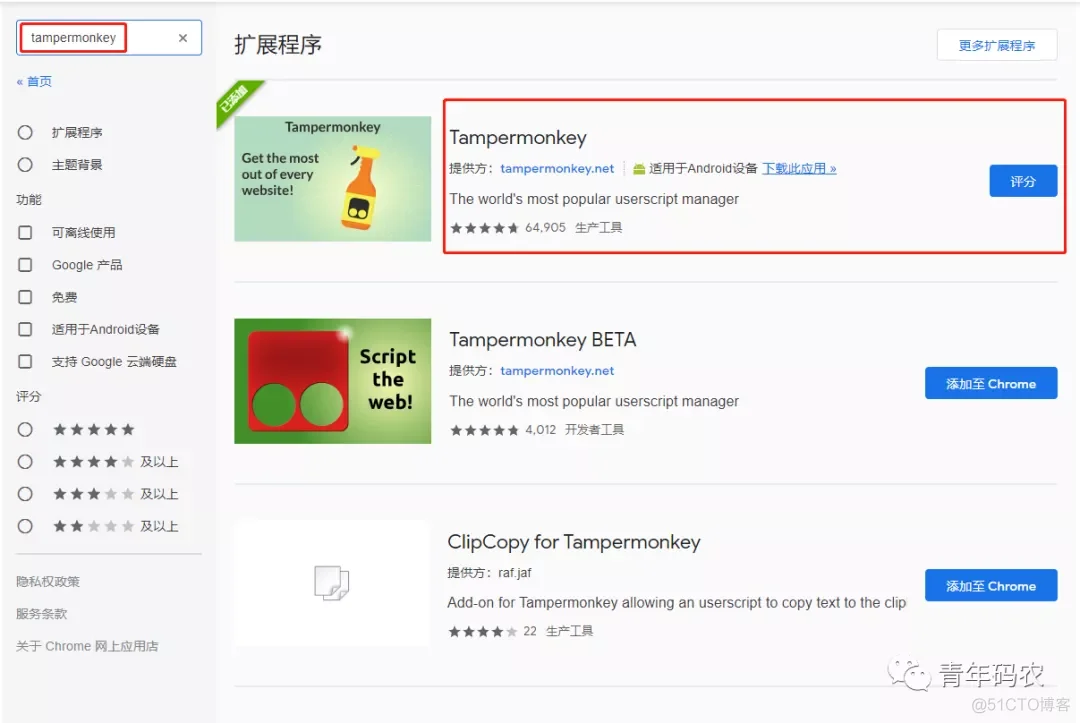Add Tampermonkey BETA to Chrome

tap(990, 384)
